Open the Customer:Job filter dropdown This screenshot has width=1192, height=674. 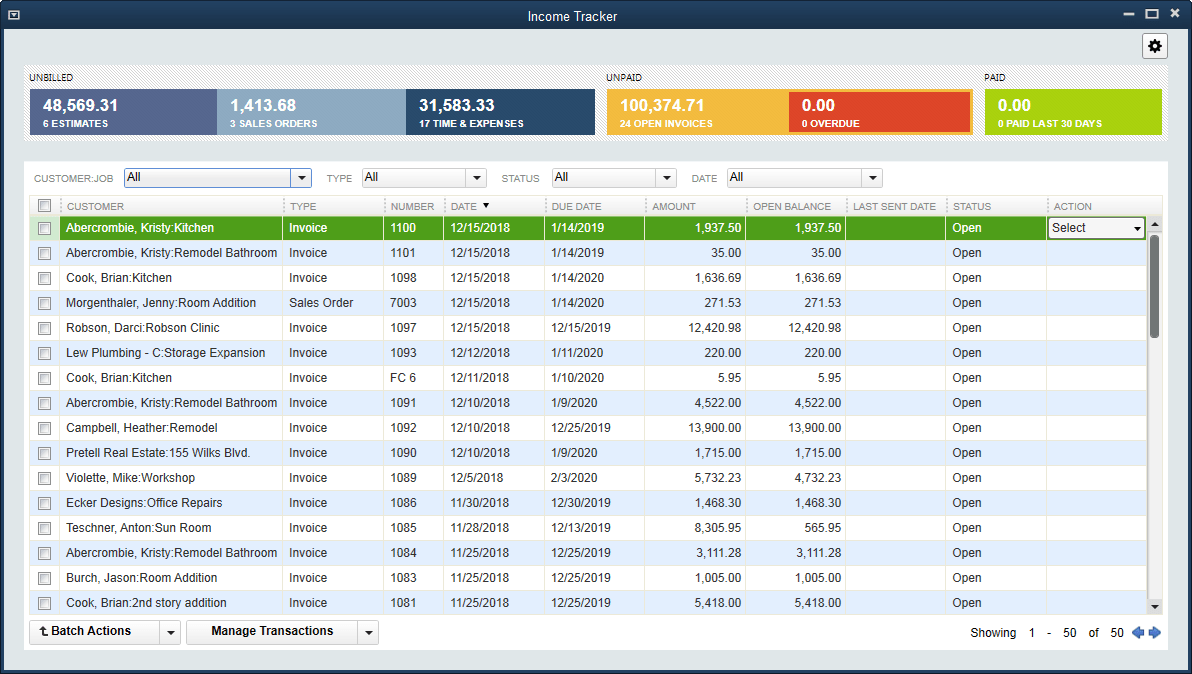301,177
